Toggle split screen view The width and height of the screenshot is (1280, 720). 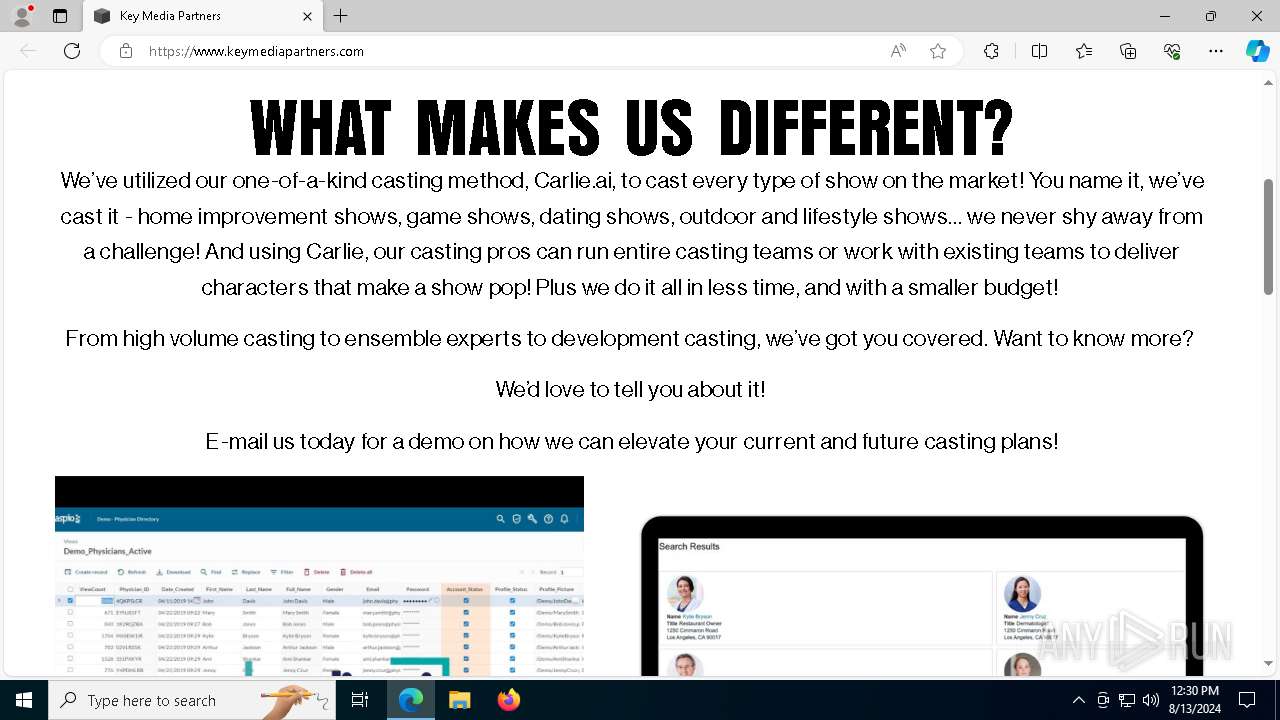tap(1039, 51)
